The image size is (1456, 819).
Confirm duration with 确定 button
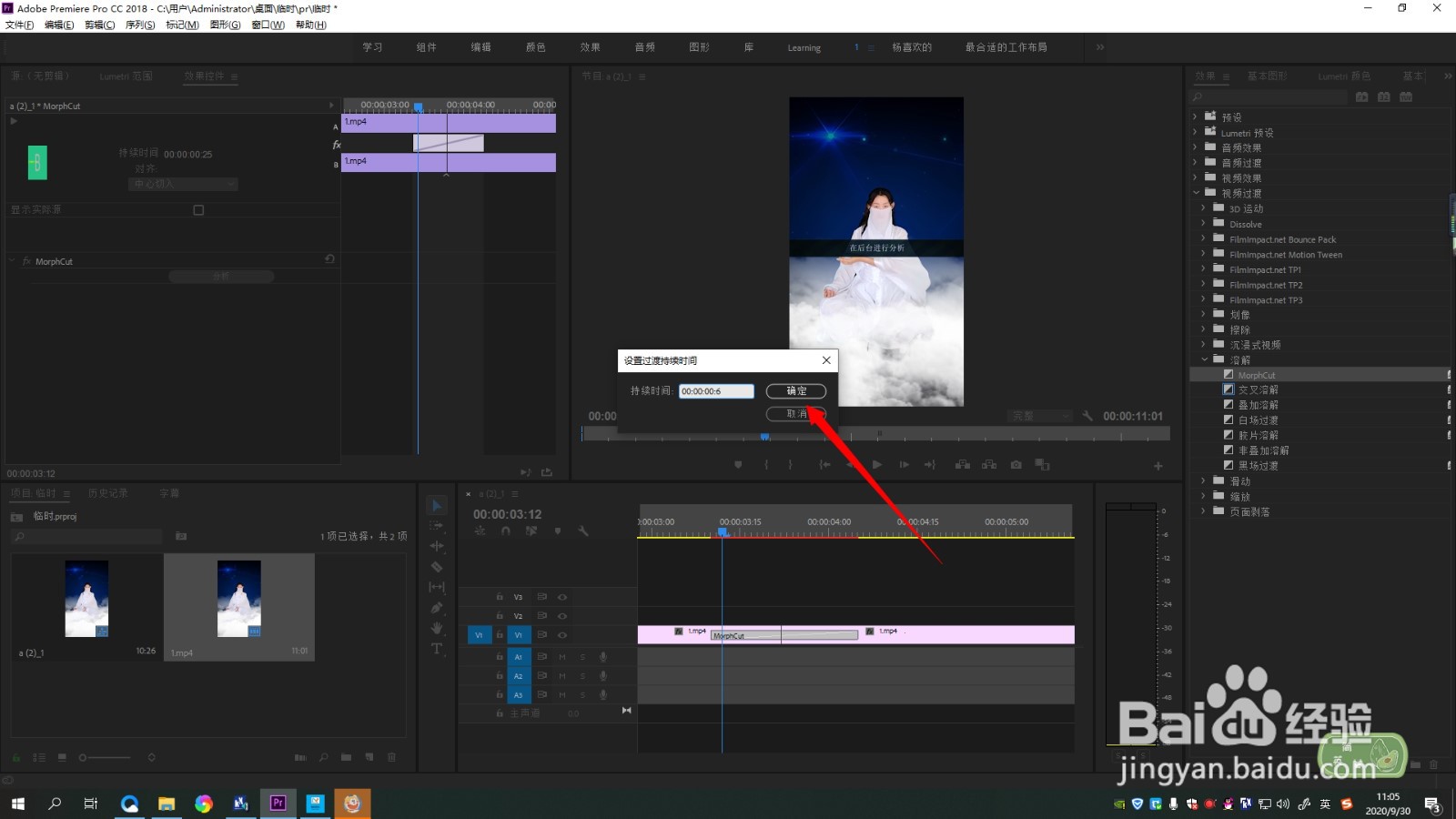tap(796, 391)
